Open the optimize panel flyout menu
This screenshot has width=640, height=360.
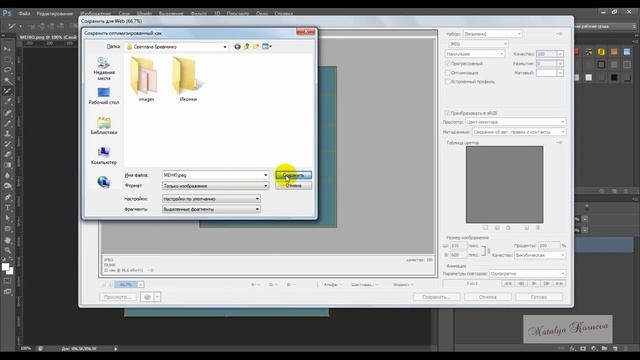[x=559, y=34]
